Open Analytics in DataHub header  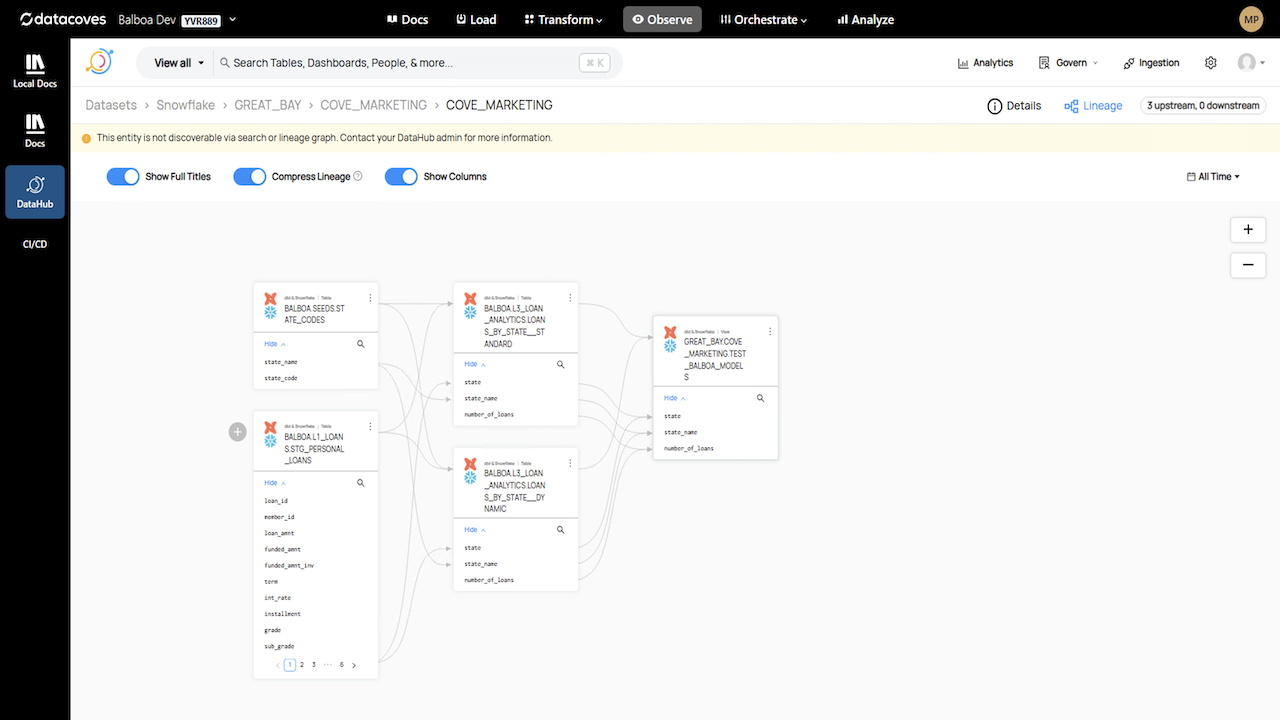[985, 62]
